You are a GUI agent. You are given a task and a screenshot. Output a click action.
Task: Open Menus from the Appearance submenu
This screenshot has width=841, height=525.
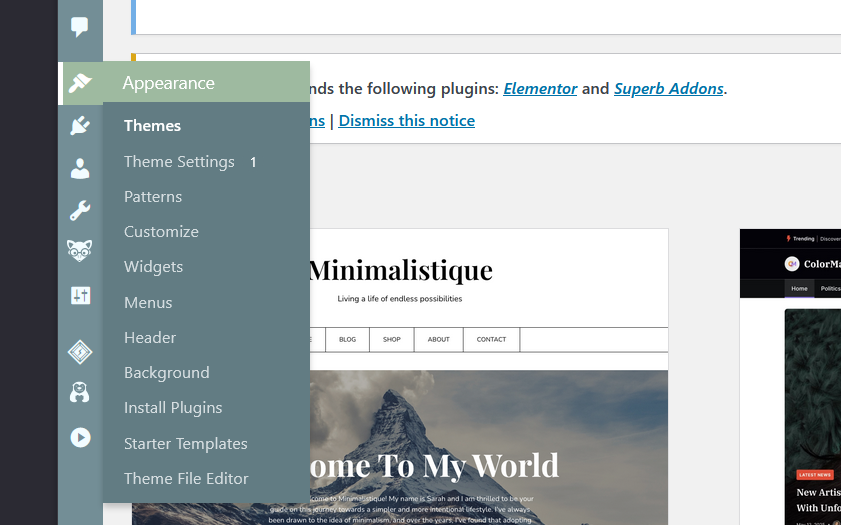click(148, 303)
